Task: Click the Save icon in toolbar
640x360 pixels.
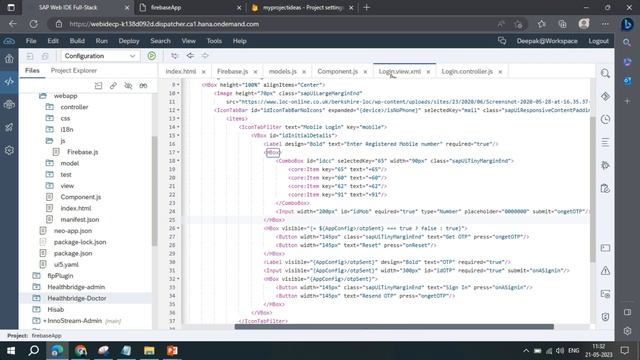Action: coord(30,56)
